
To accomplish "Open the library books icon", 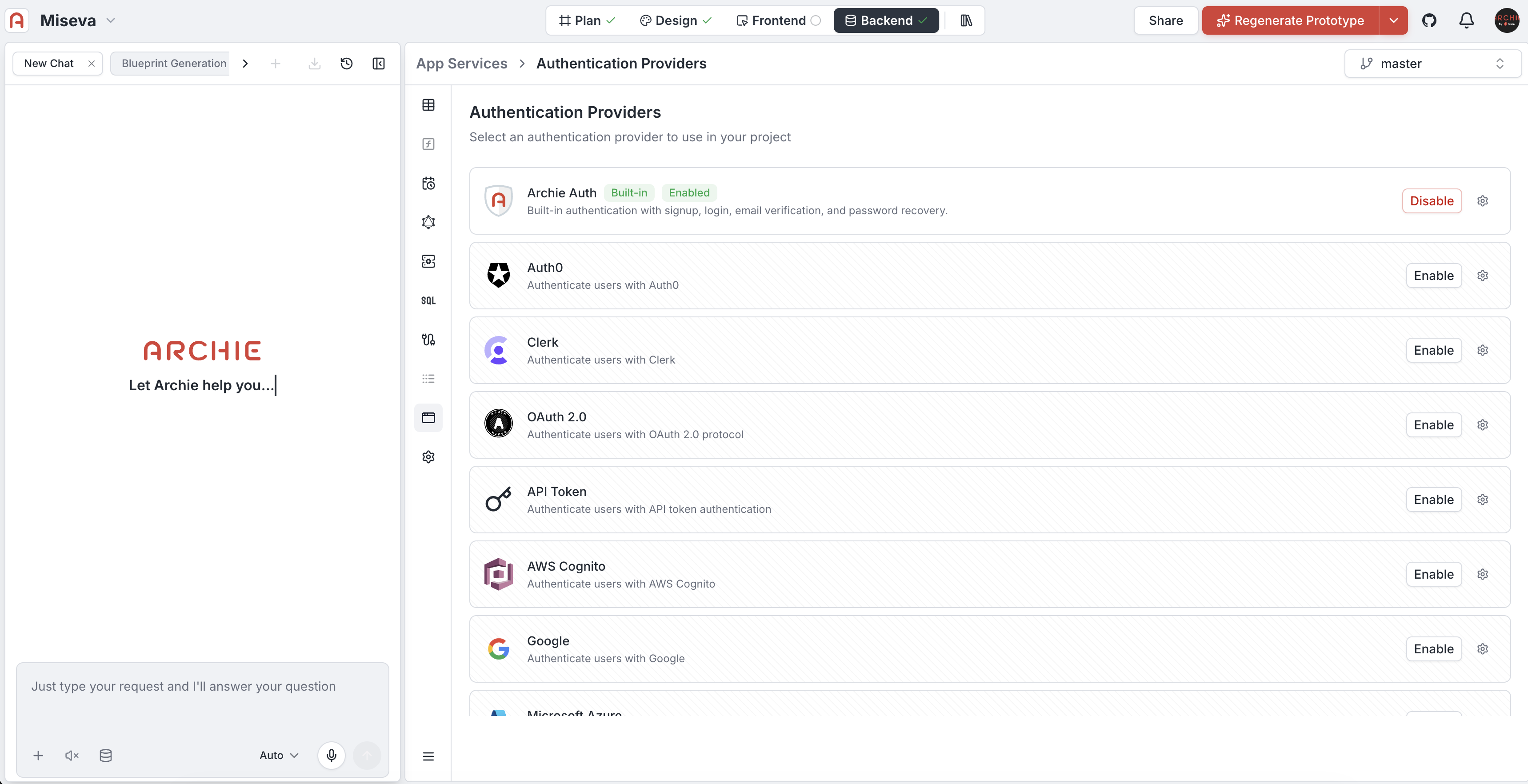I will [966, 20].
